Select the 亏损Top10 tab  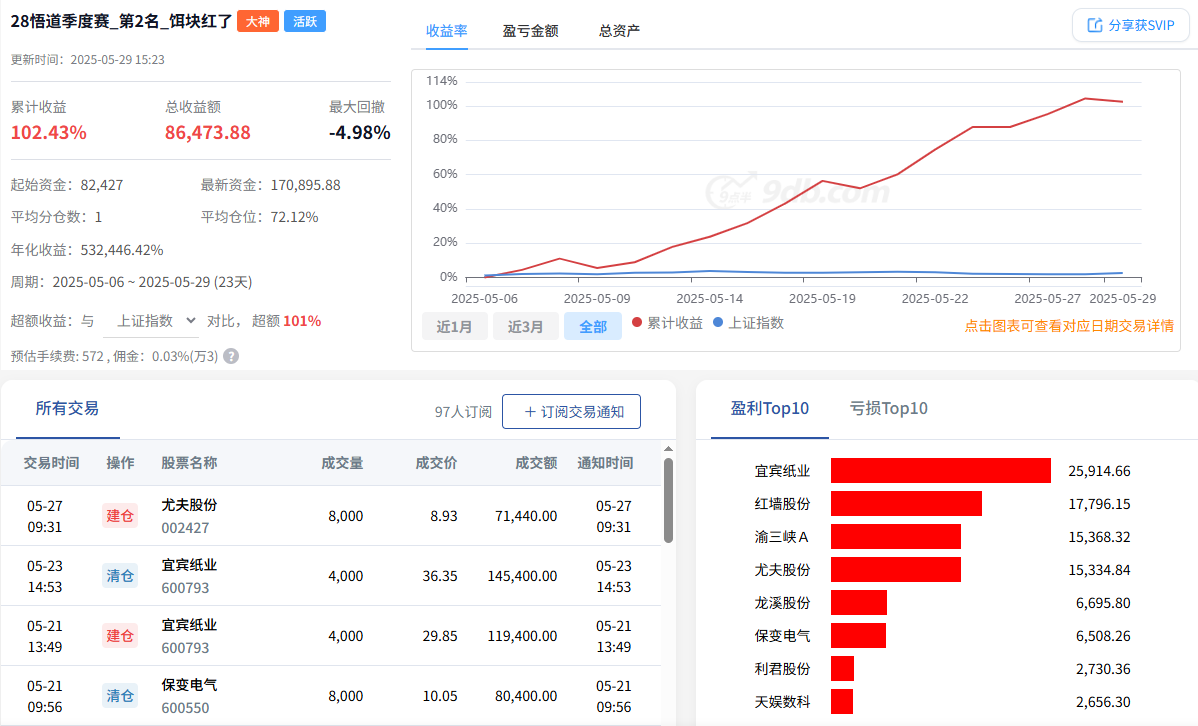889,409
